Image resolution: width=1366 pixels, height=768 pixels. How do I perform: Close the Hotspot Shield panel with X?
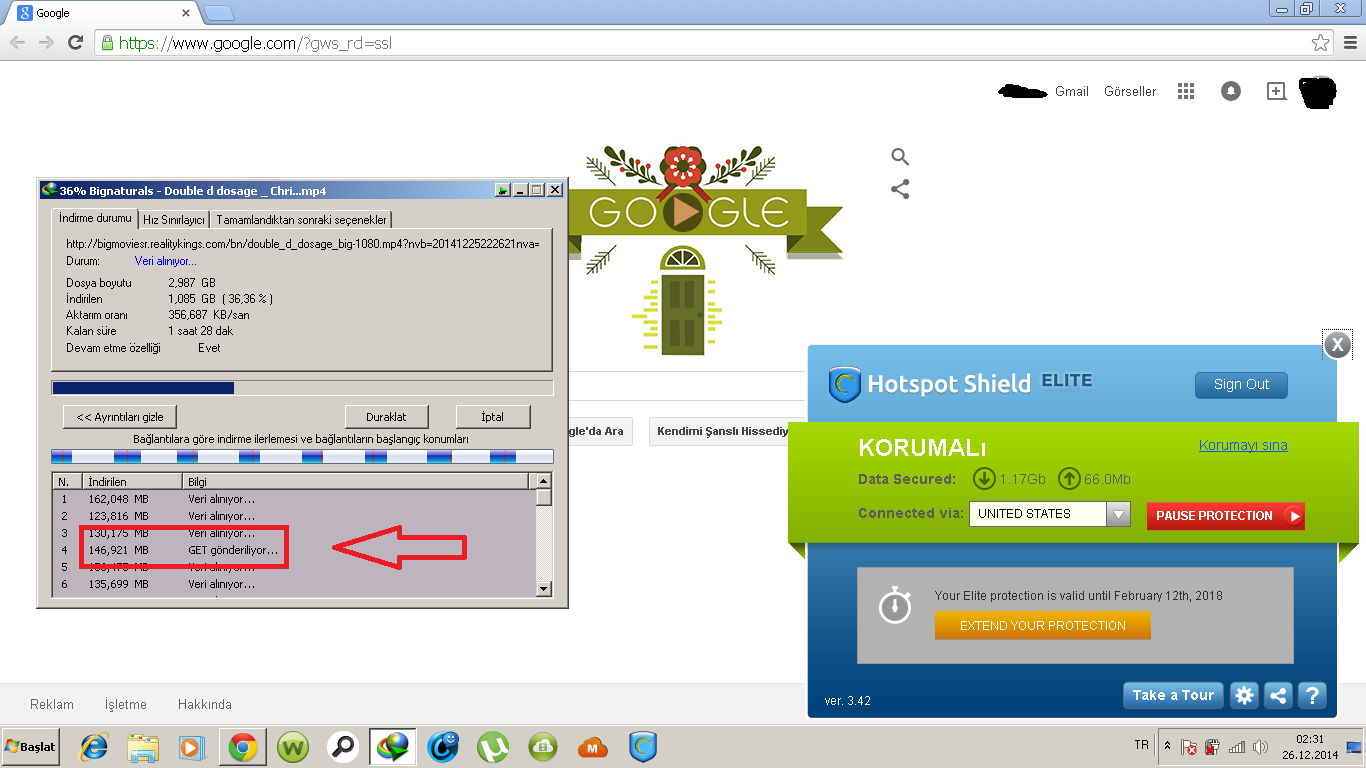(x=1337, y=346)
